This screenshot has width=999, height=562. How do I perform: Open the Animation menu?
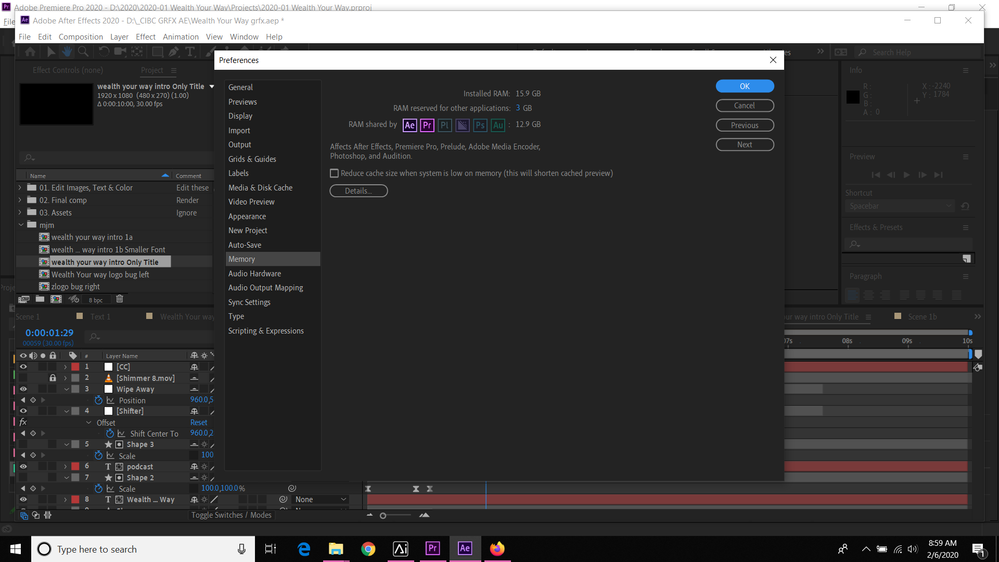(x=180, y=37)
